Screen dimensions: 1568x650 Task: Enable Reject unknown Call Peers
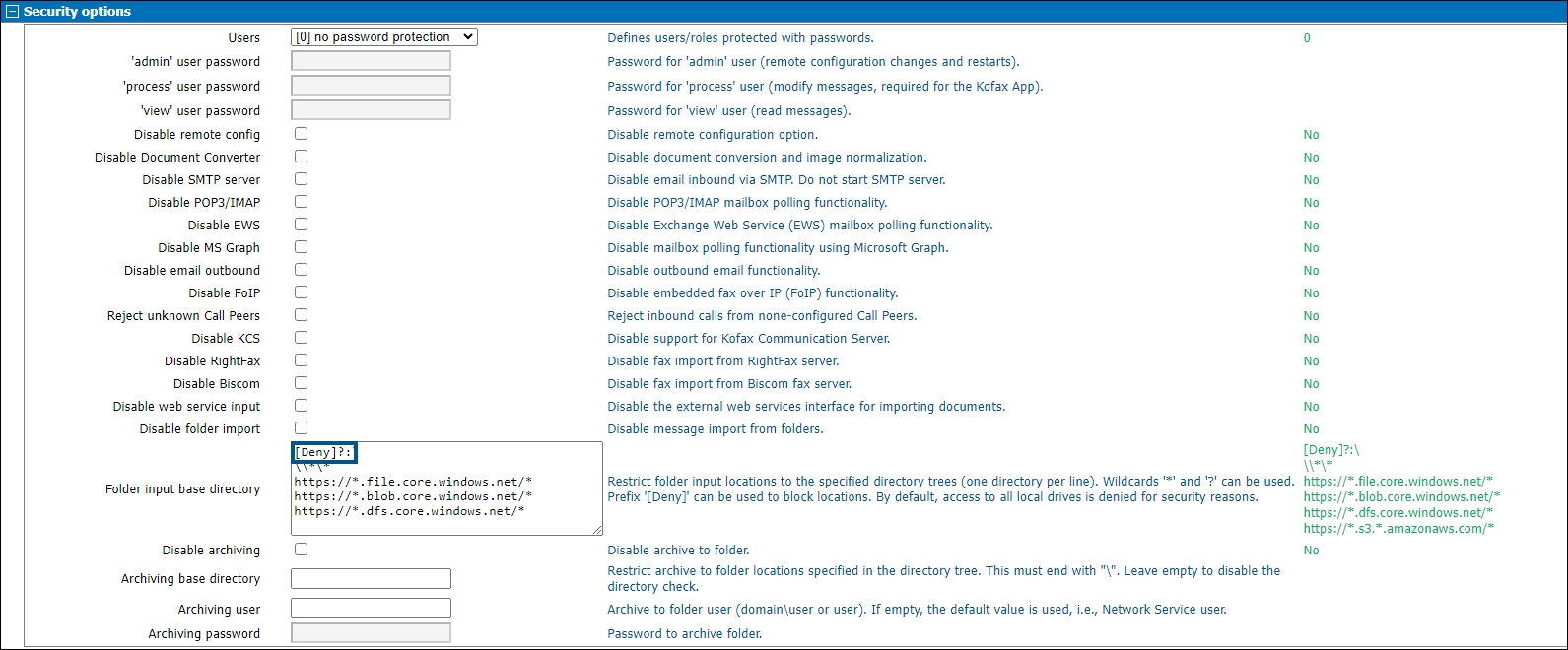coord(301,315)
